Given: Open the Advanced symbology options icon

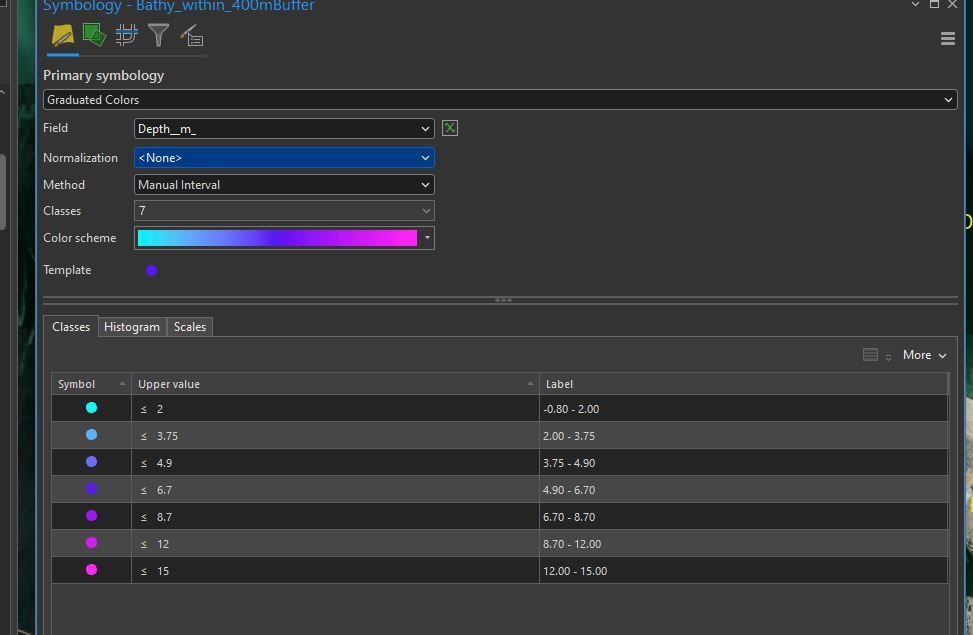Looking at the screenshot, I should [192, 35].
